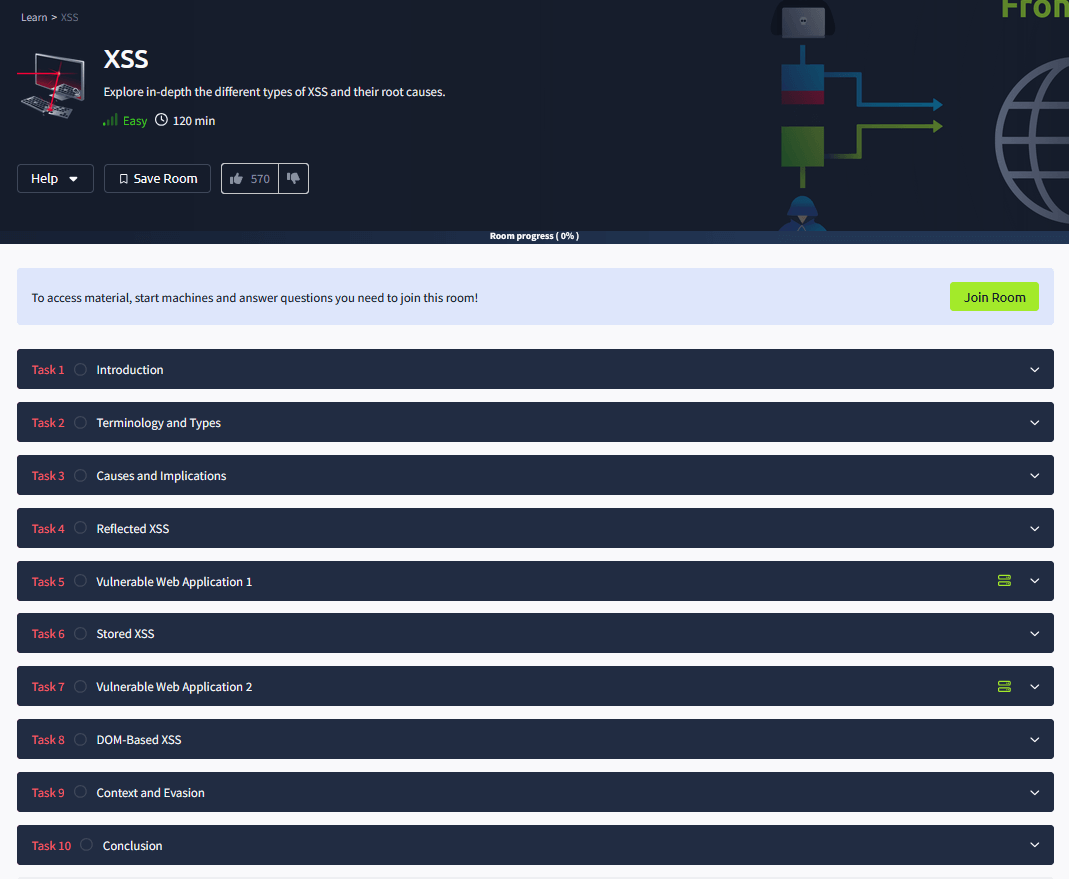1069x879 pixels.
Task: Open the Task 10 Conclusion row
Action: [x=535, y=846]
